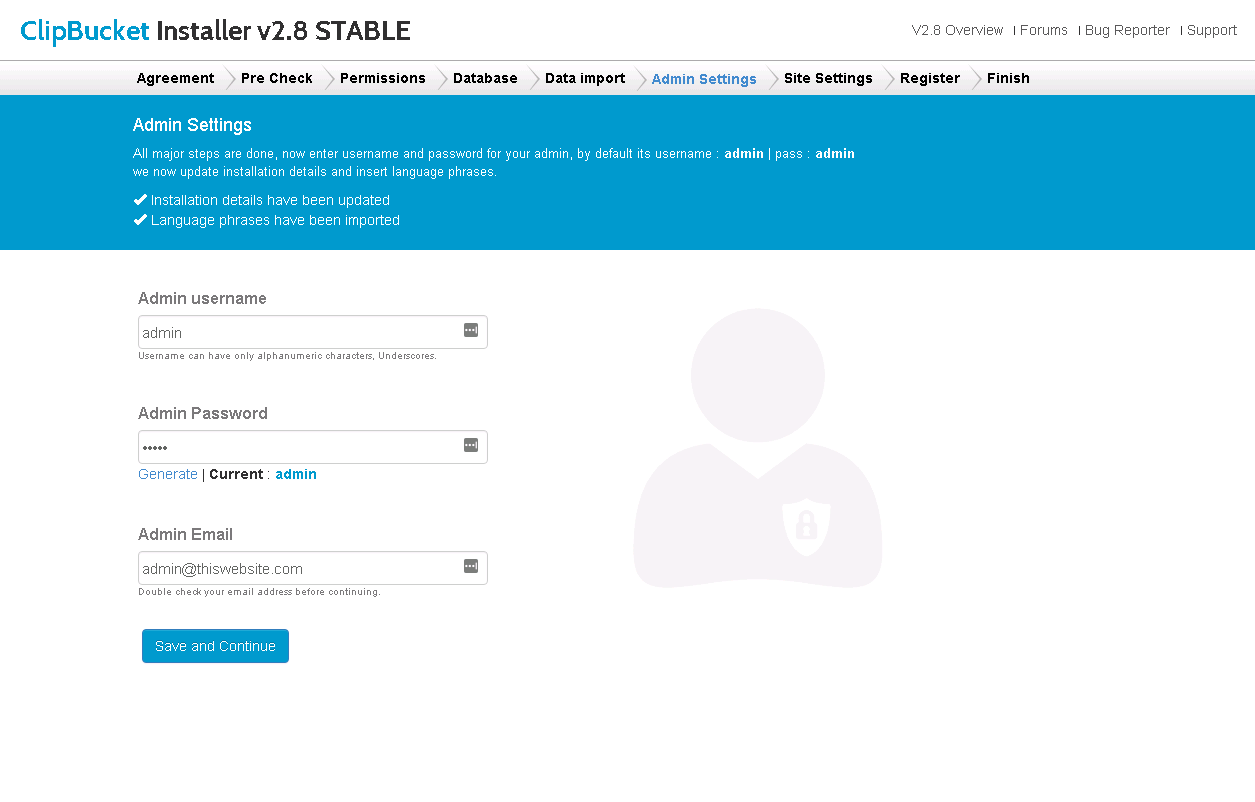This screenshot has height=802, width=1255.
Task: Open the Support link
Action: tap(1211, 30)
